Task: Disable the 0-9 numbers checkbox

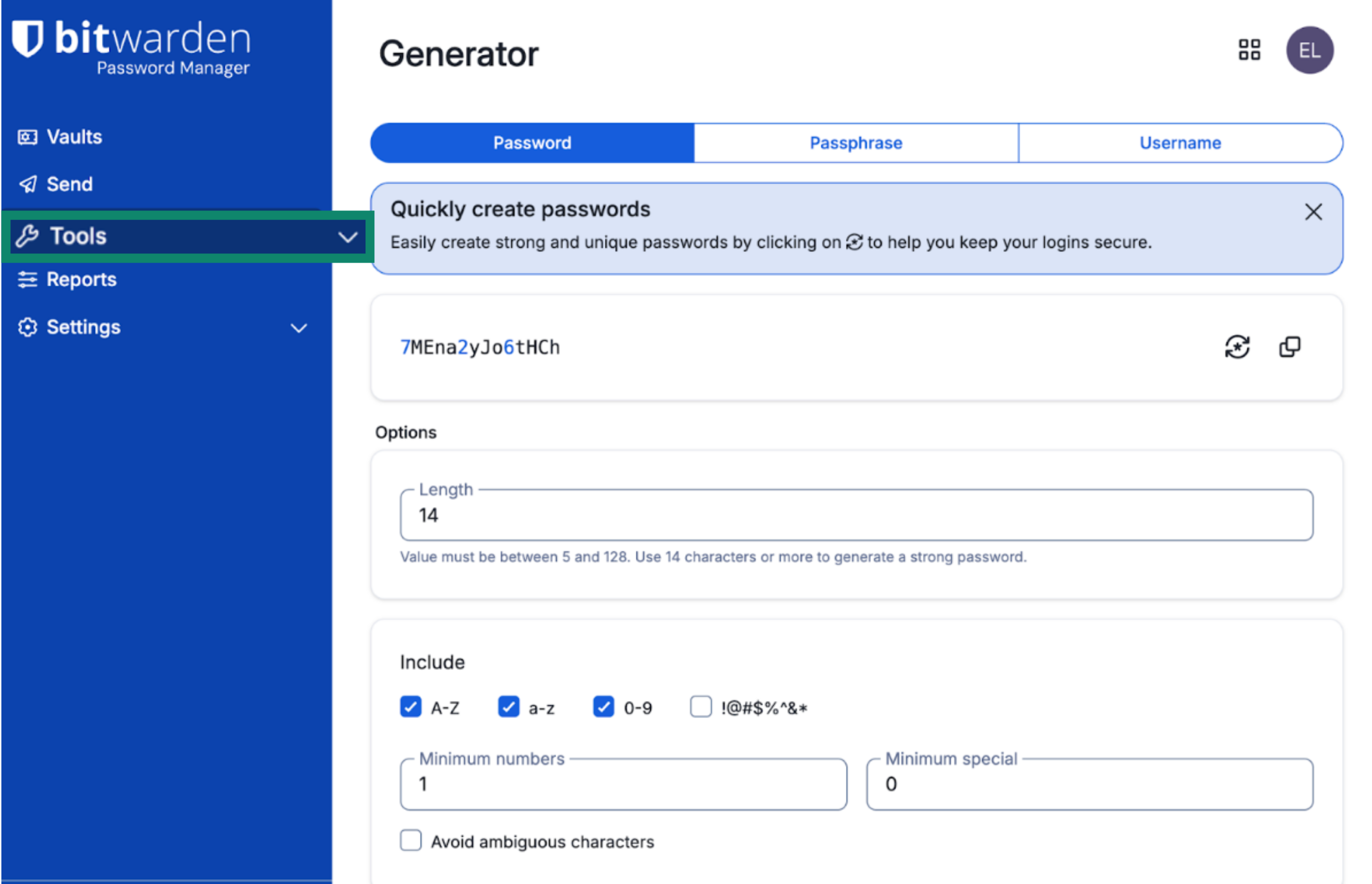Action: coord(603,707)
